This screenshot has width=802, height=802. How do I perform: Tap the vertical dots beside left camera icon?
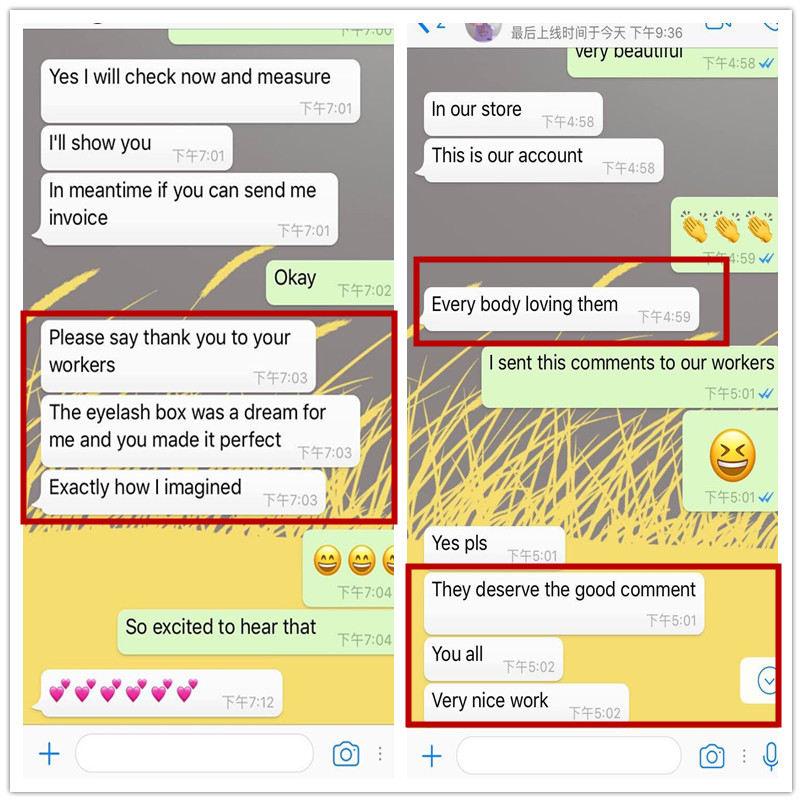(x=380, y=754)
